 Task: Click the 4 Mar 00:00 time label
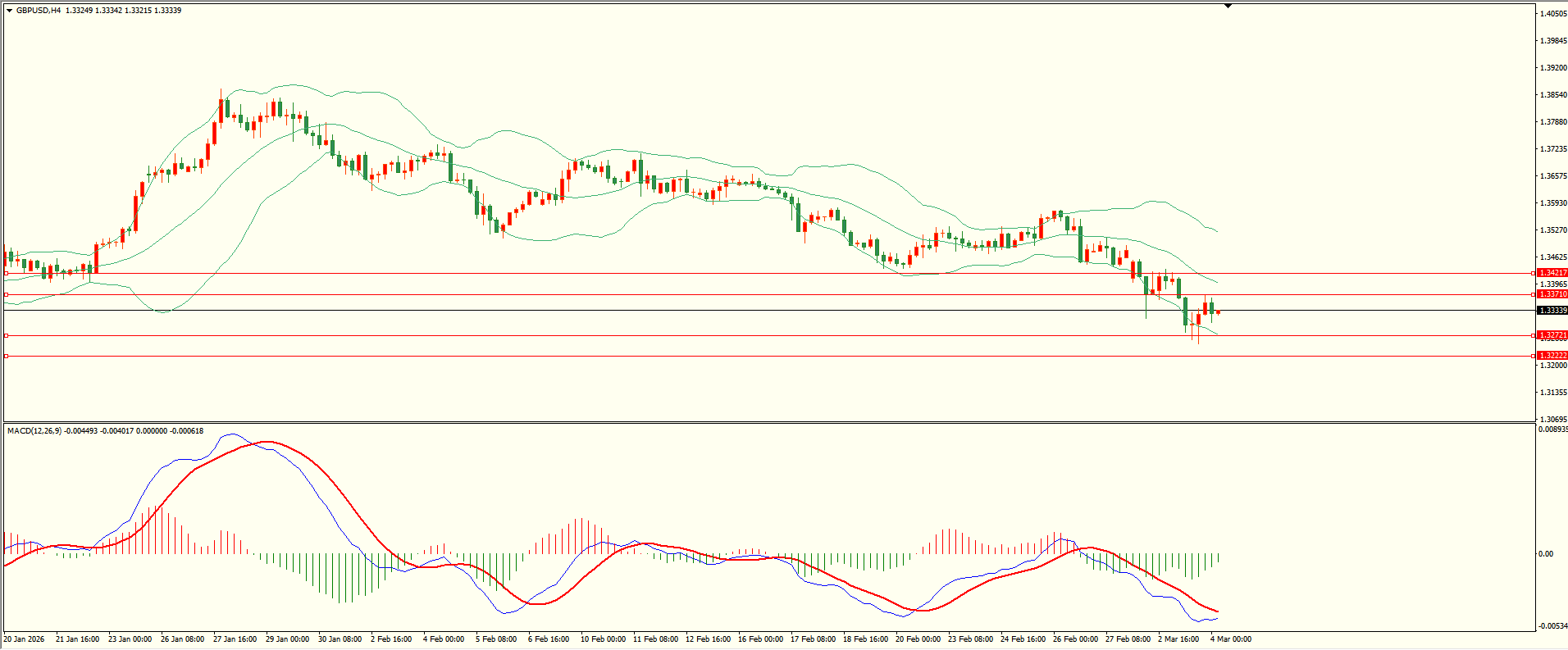pos(1231,639)
